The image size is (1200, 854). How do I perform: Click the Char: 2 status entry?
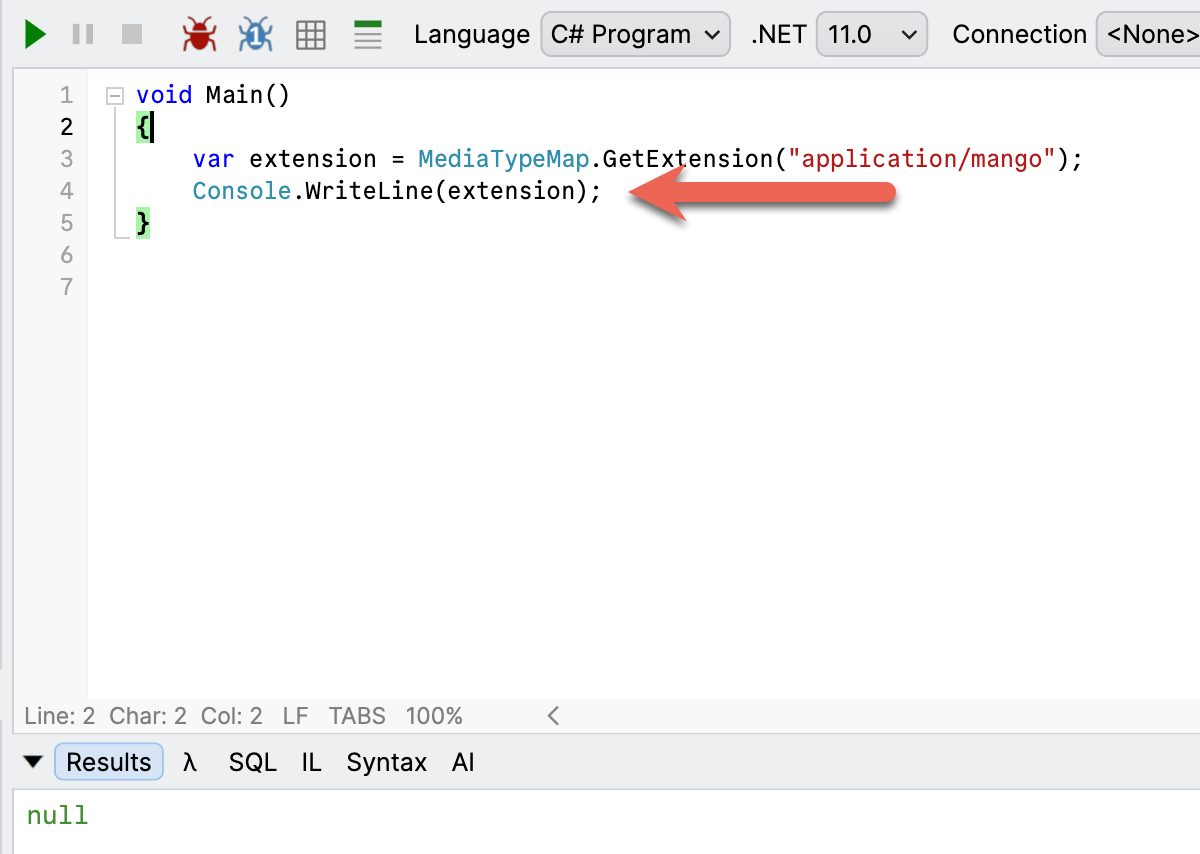click(148, 716)
